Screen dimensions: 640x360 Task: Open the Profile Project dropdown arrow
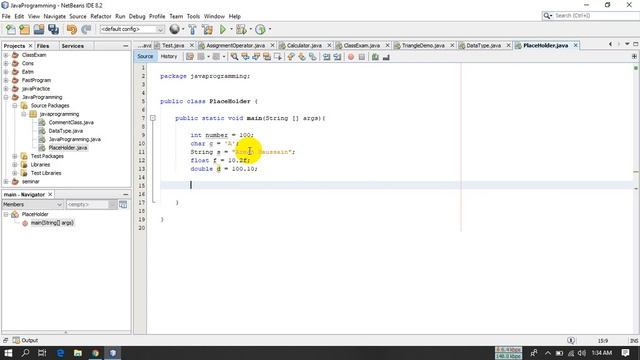coord(270,29)
